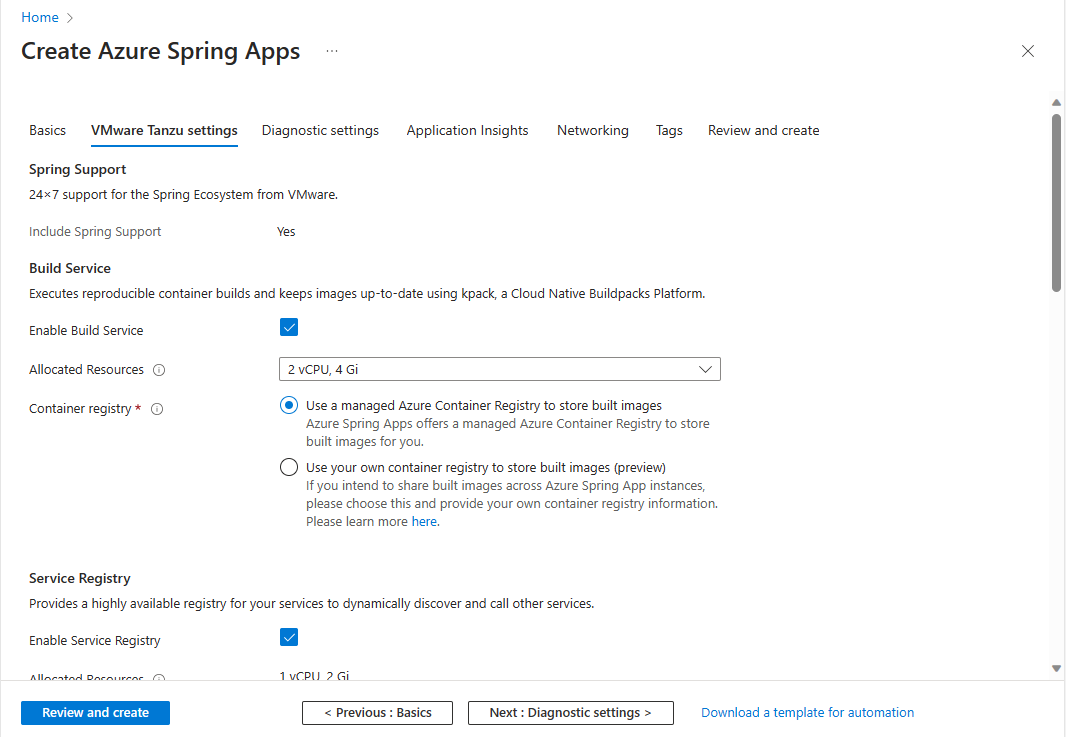Open the ellipsis menu beside page title

coord(332,52)
